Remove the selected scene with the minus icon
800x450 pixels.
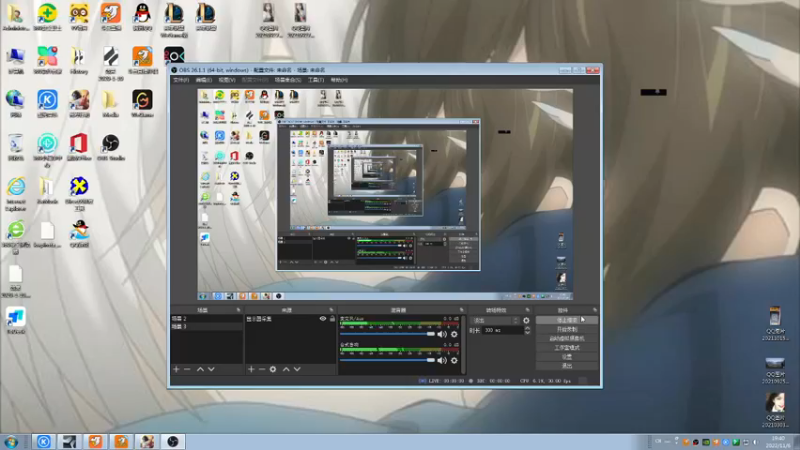(x=187, y=369)
